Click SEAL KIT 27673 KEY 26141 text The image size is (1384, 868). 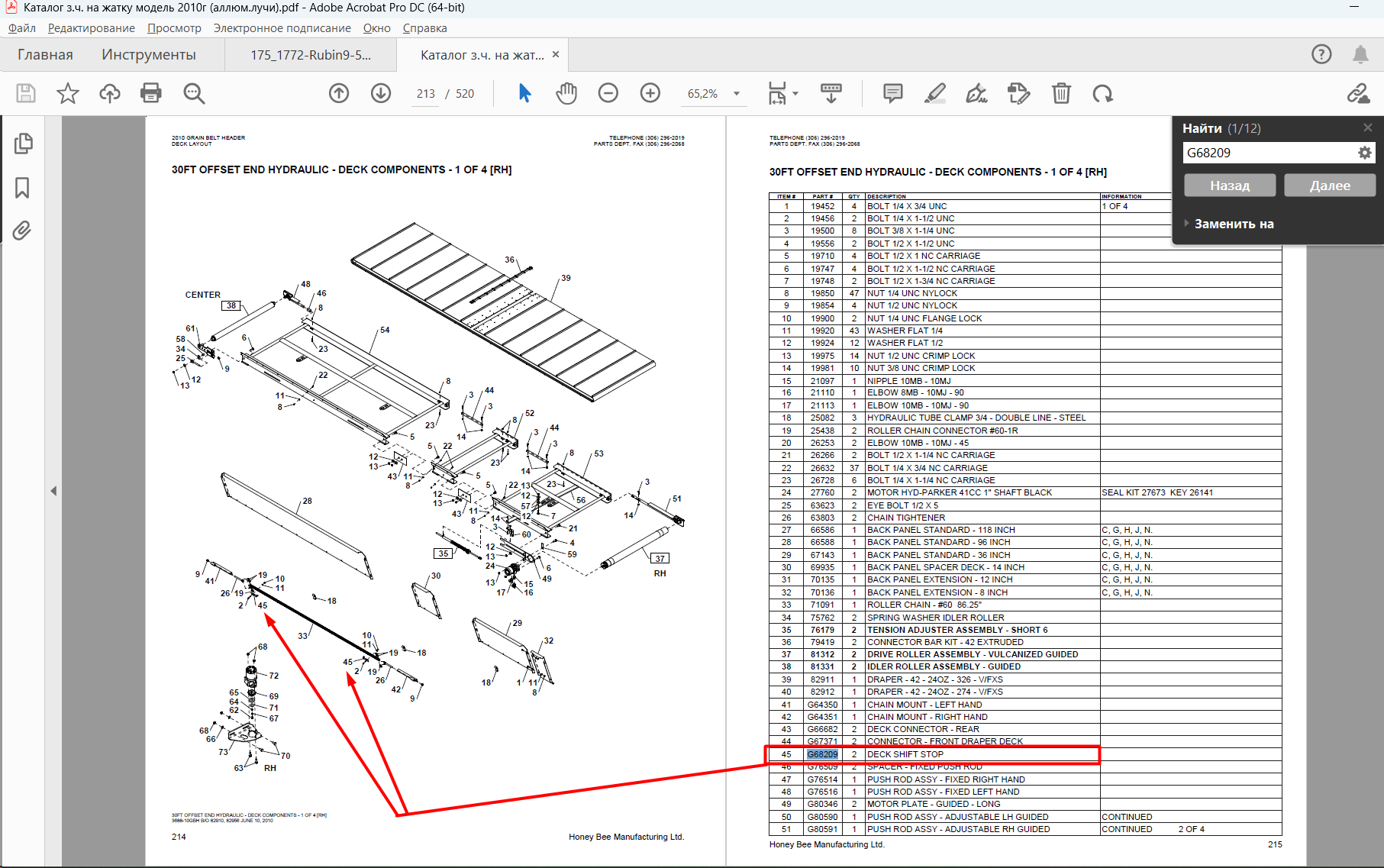[x=1157, y=492]
